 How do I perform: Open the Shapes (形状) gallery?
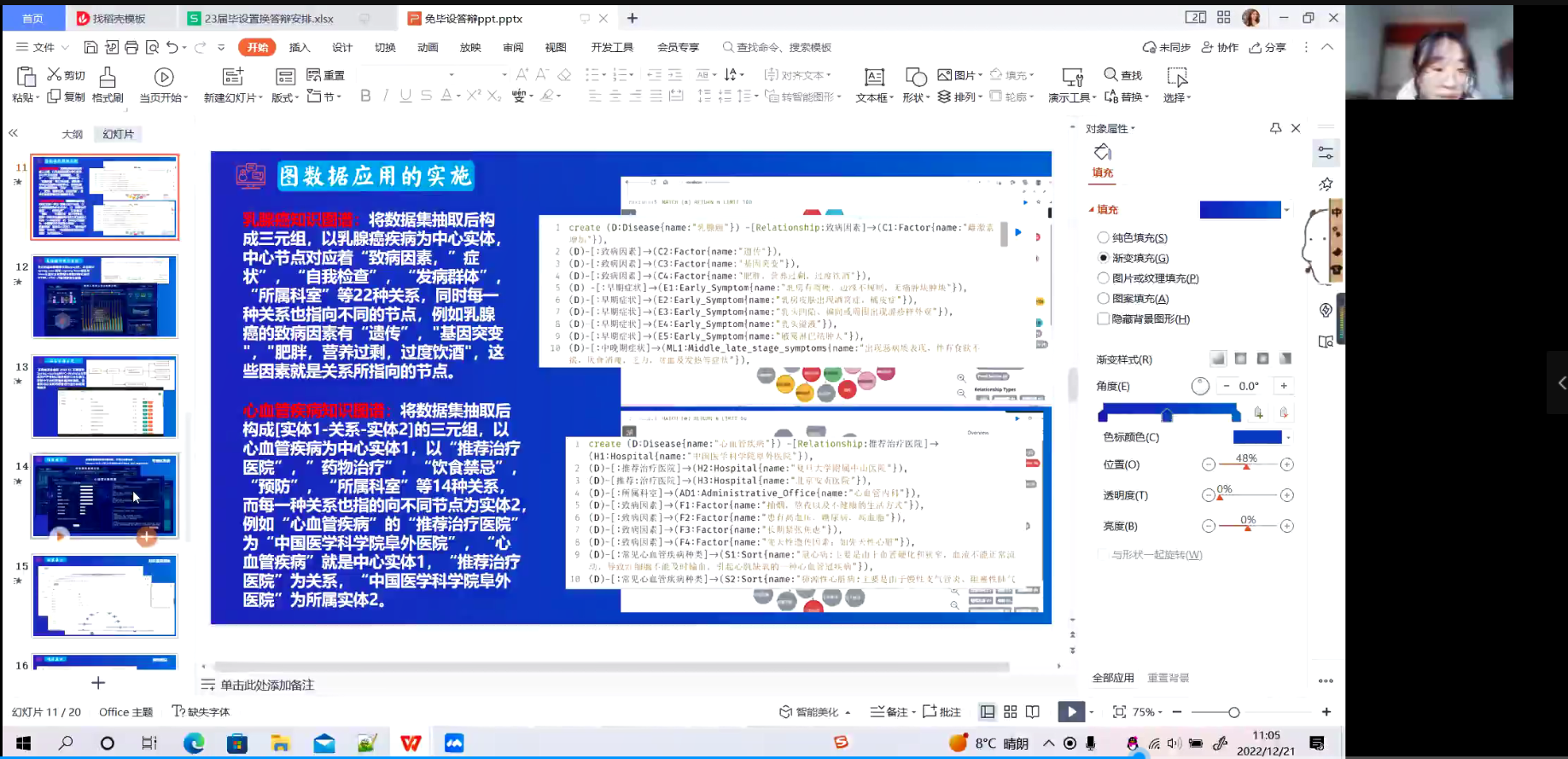[x=916, y=85]
